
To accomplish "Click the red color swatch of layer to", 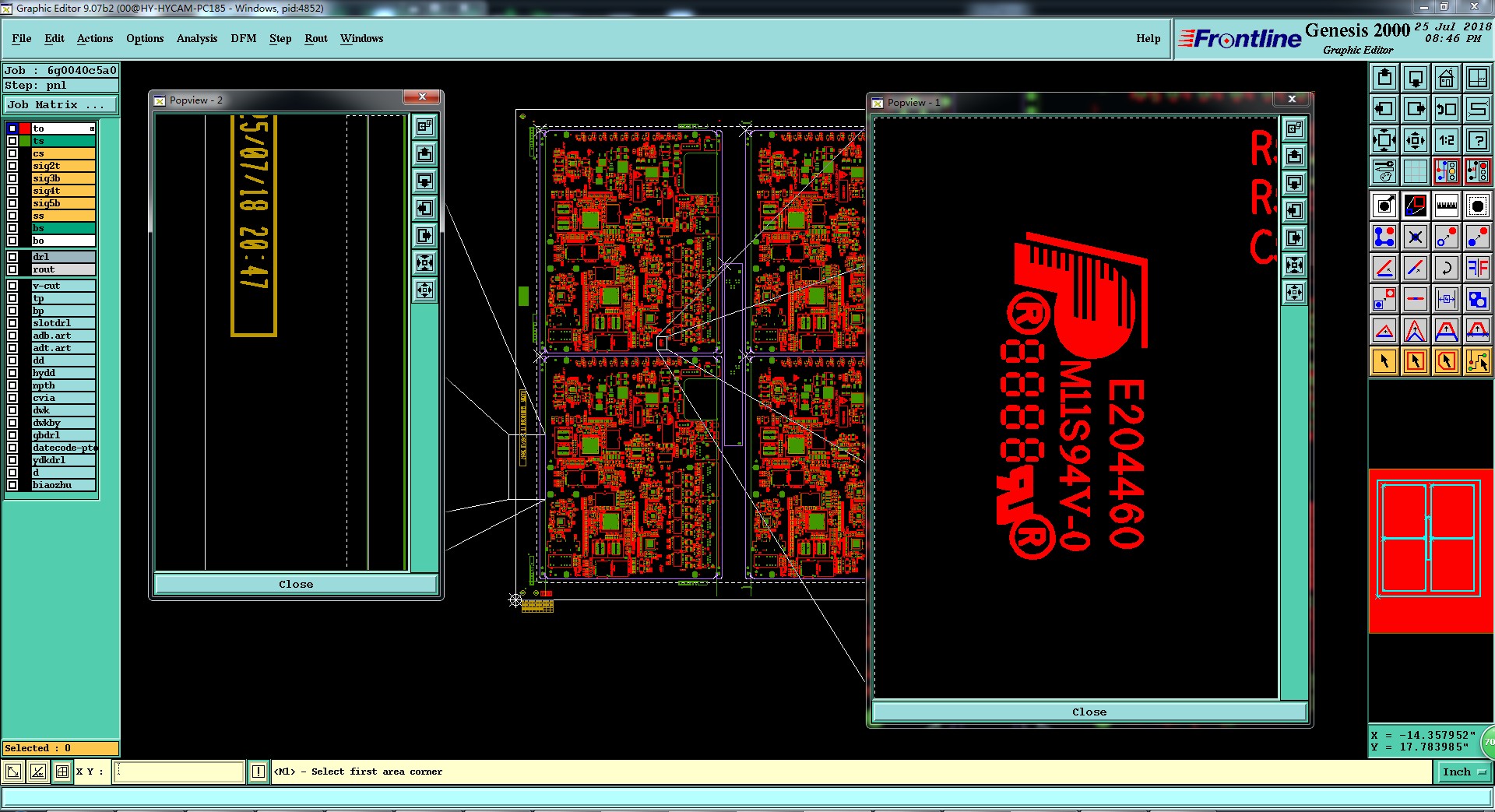I will (25, 128).
